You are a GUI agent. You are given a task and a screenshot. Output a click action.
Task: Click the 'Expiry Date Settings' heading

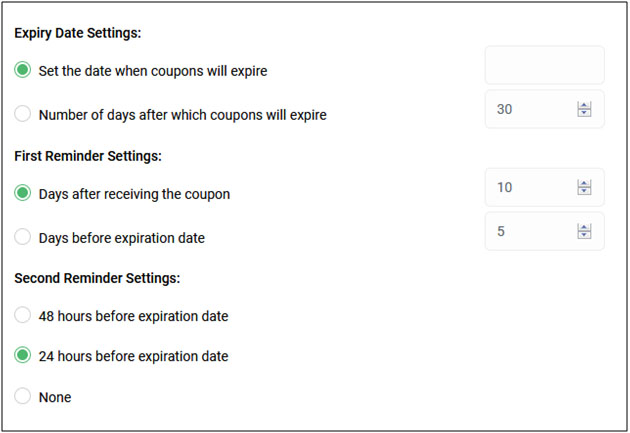tap(78, 33)
